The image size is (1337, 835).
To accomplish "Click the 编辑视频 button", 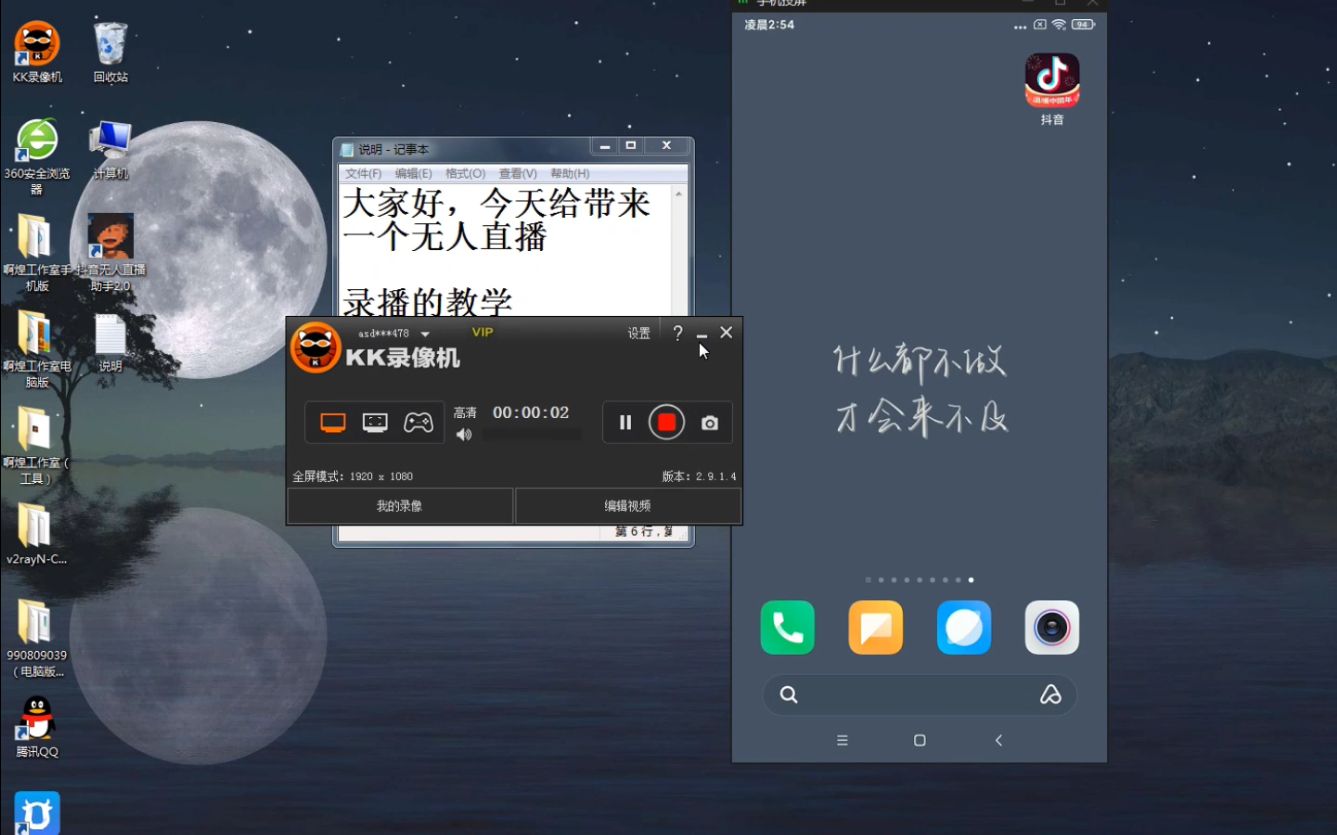I will click(626, 505).
